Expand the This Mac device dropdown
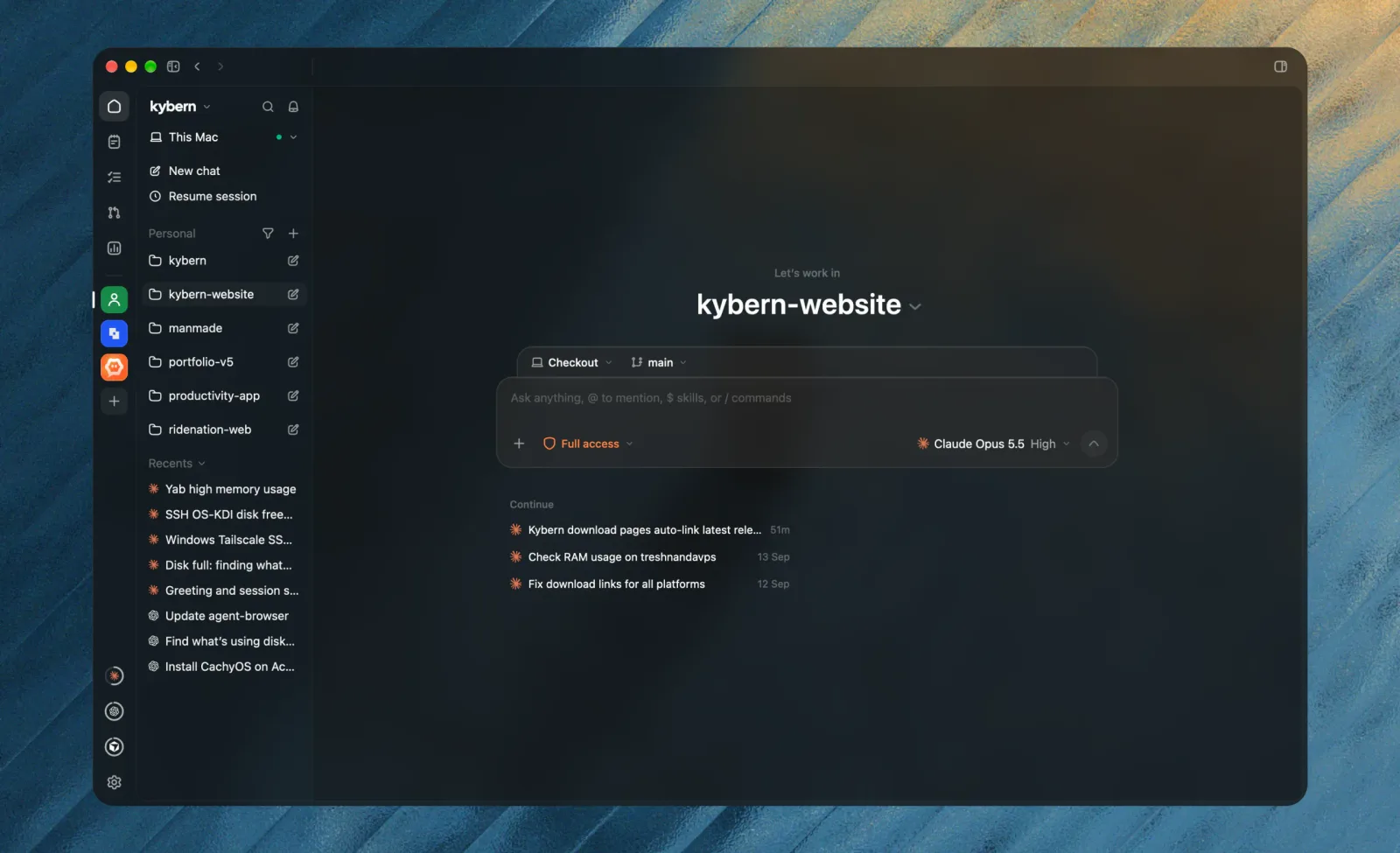 (x=293, y=137)
